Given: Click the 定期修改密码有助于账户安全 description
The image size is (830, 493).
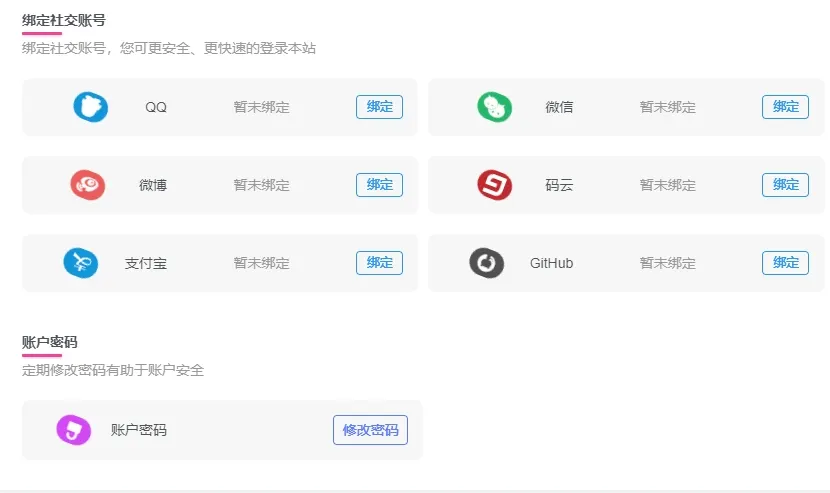Looking at the screenshot, I should (113, 370).
